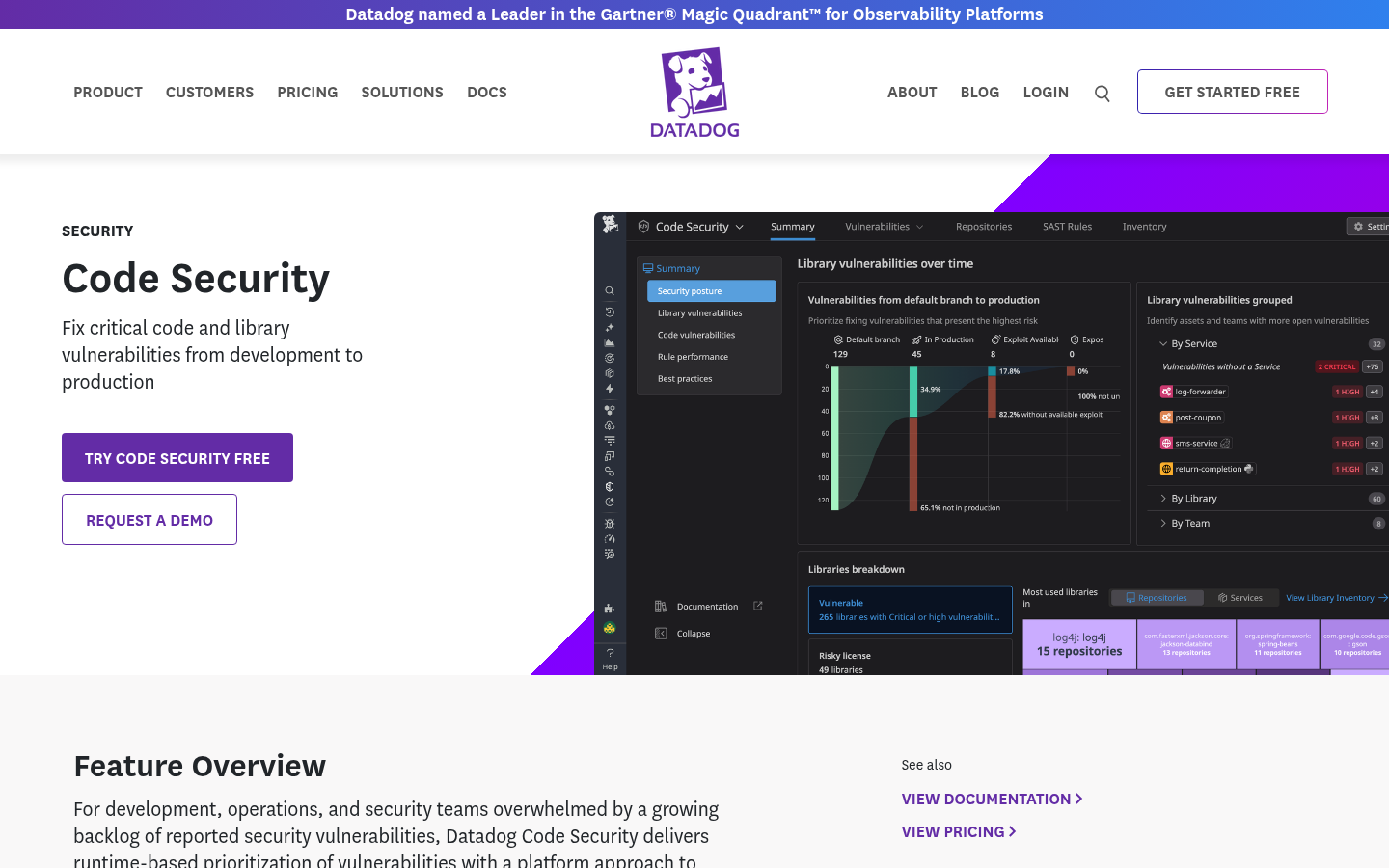Click the Code Security shield icon
This screenshot has width=1389, height=868.
(x=643, y=227)
